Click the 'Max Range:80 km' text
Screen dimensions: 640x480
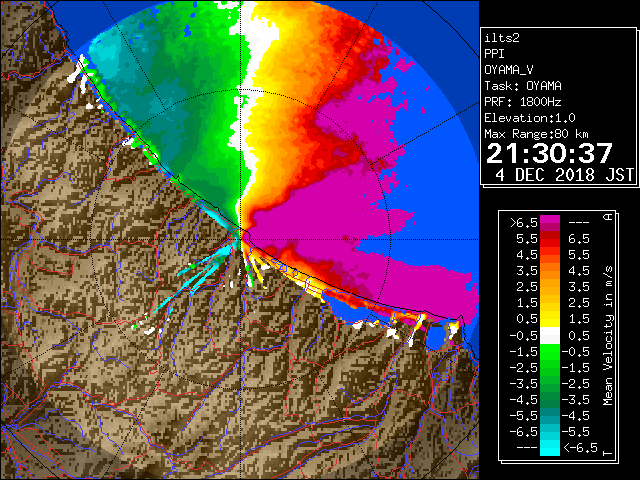[x=536, y=134]
